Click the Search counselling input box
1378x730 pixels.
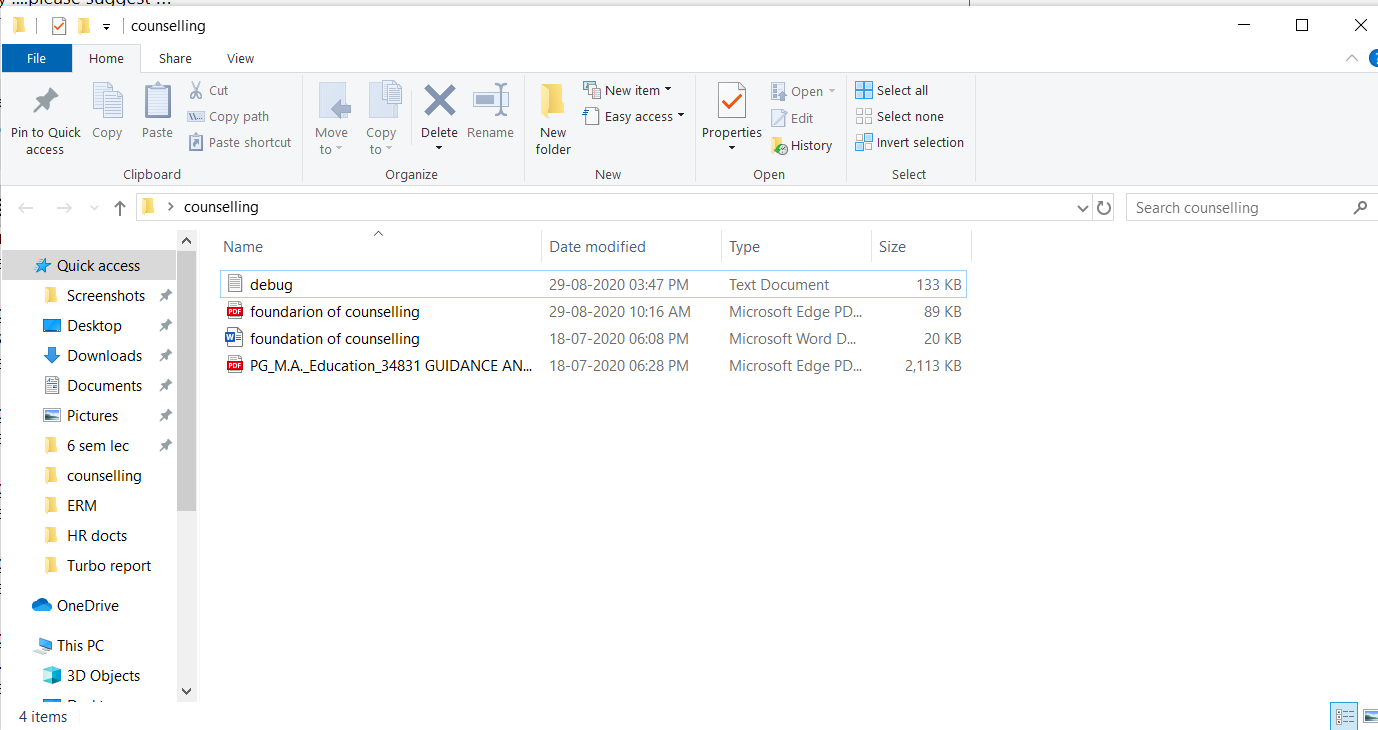[1238, 208]
